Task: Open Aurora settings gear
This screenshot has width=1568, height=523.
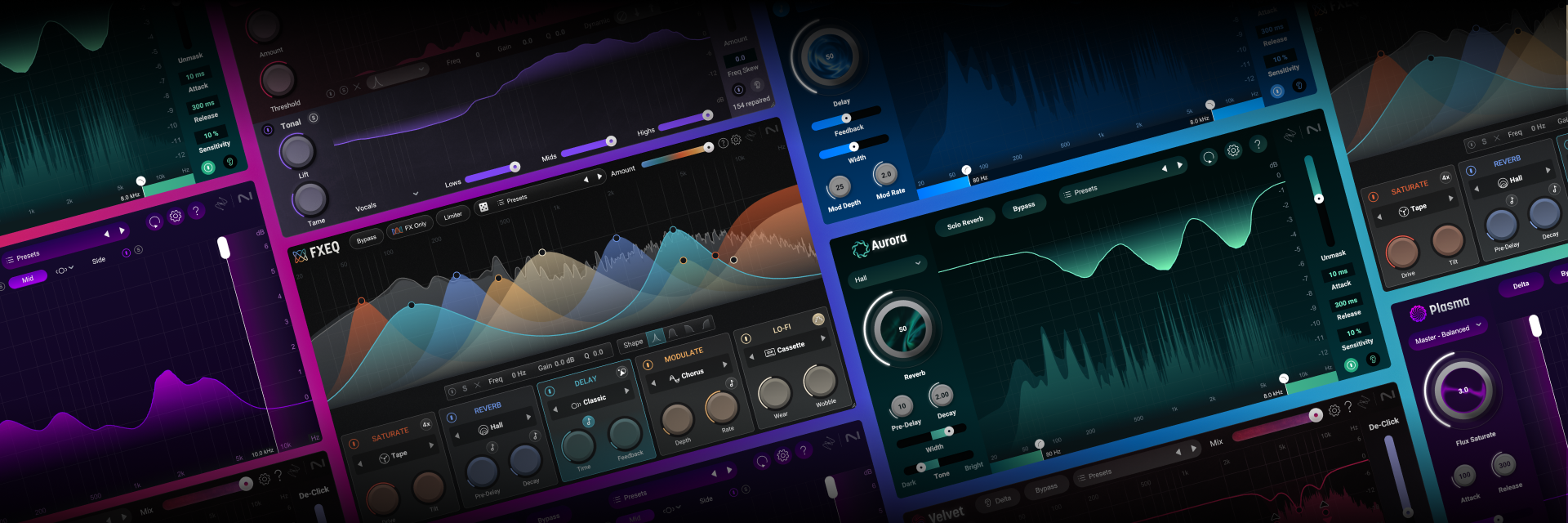Action: click(1233, 150)
